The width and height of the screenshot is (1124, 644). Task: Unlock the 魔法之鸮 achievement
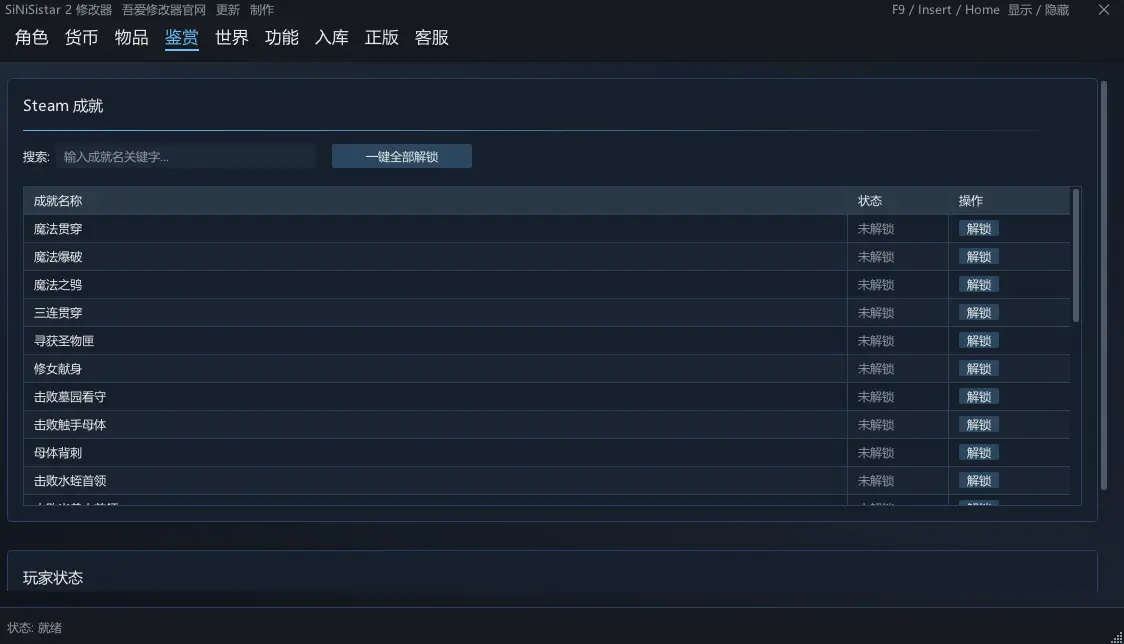click(x=978, y=285)
